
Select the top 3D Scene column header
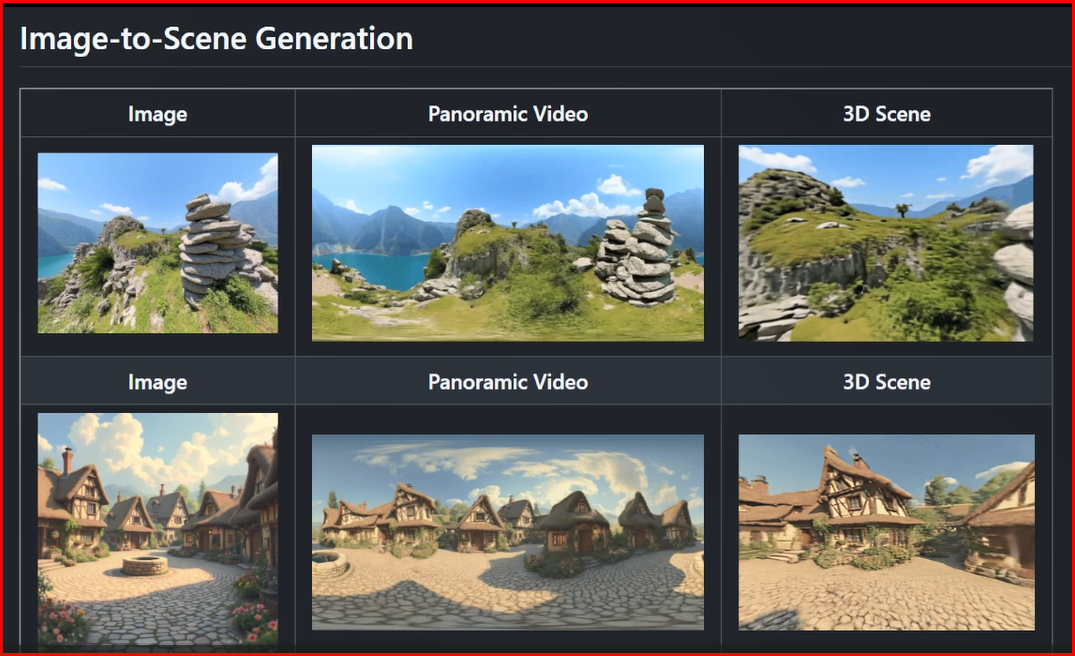pyautogui.click(x=886, y=114)
